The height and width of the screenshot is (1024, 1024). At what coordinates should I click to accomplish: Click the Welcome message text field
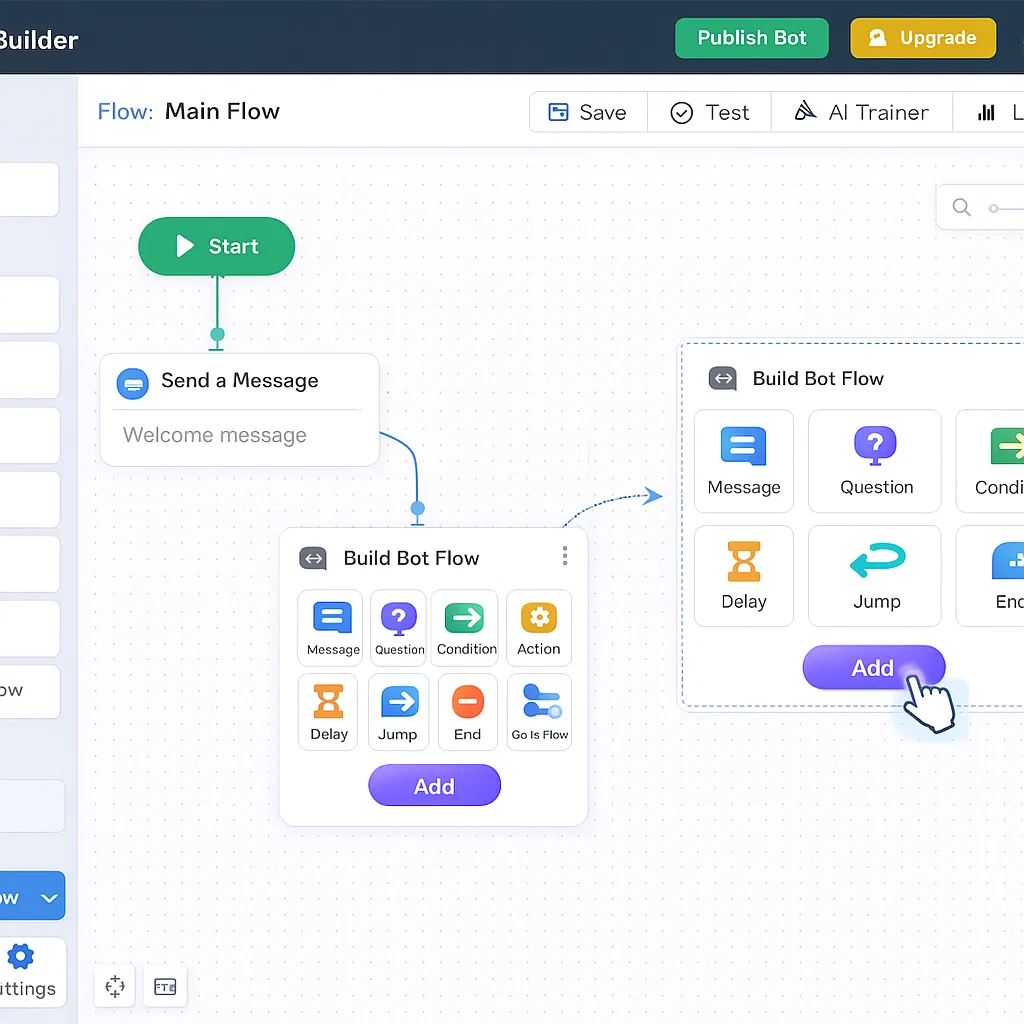tap(238, 436)
